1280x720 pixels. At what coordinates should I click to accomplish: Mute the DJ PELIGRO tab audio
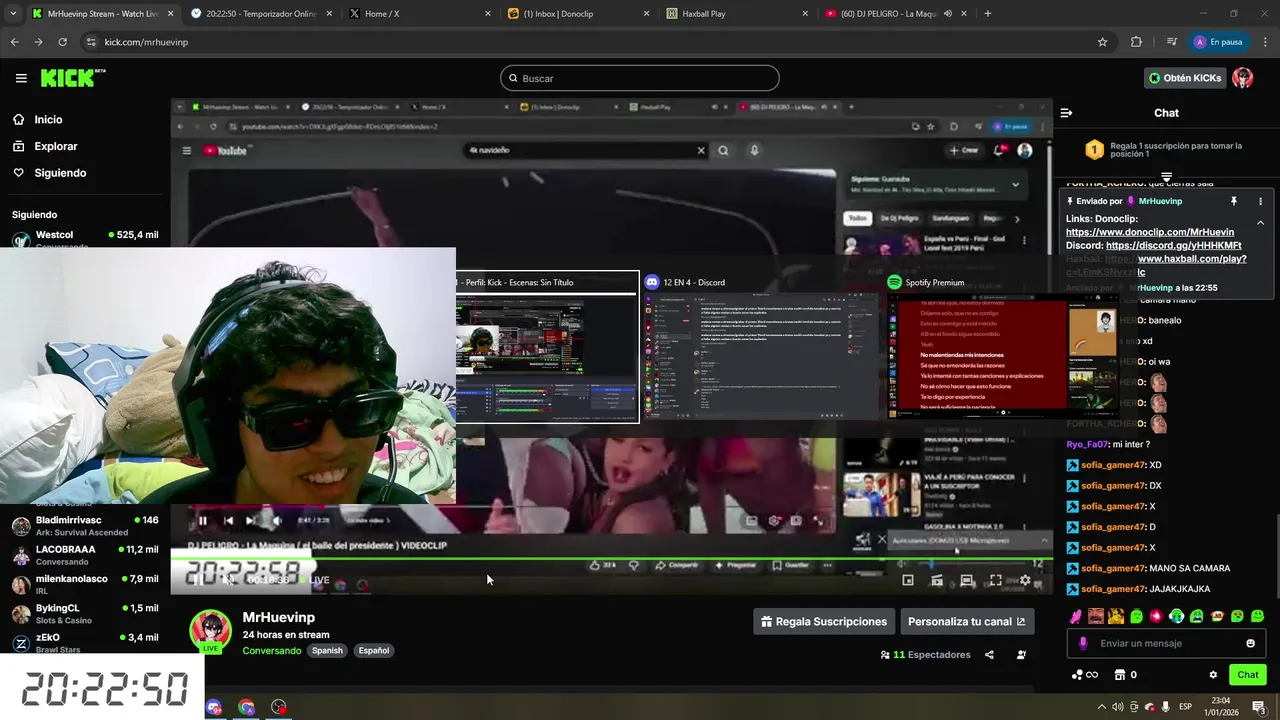(947, 14)
